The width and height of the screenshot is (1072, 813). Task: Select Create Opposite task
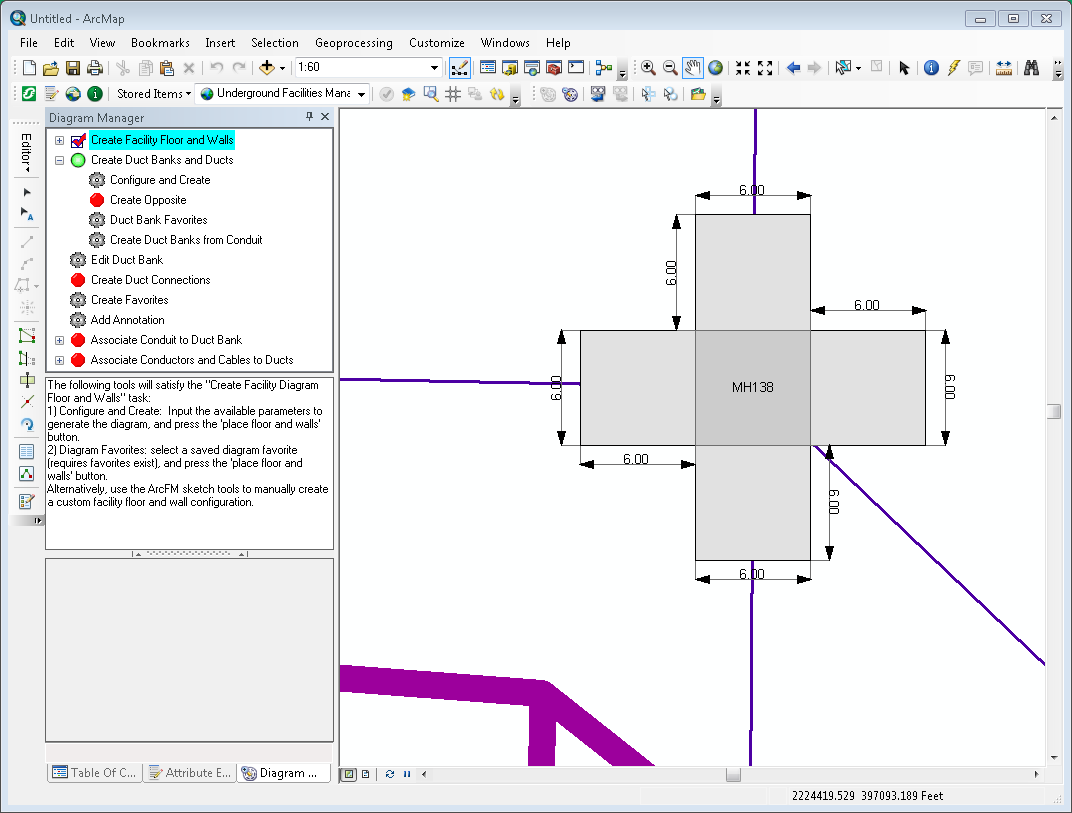(x=148, y=200)
